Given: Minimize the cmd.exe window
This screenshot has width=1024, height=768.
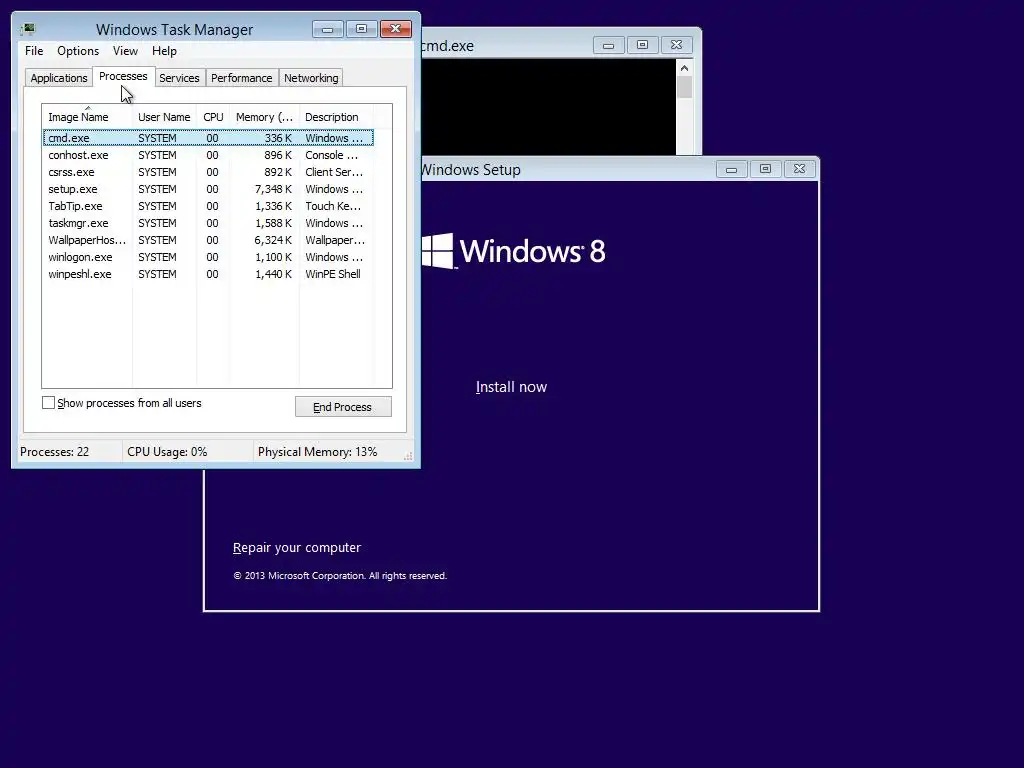Looking at the screenshot, I should (x=609, y=45).
